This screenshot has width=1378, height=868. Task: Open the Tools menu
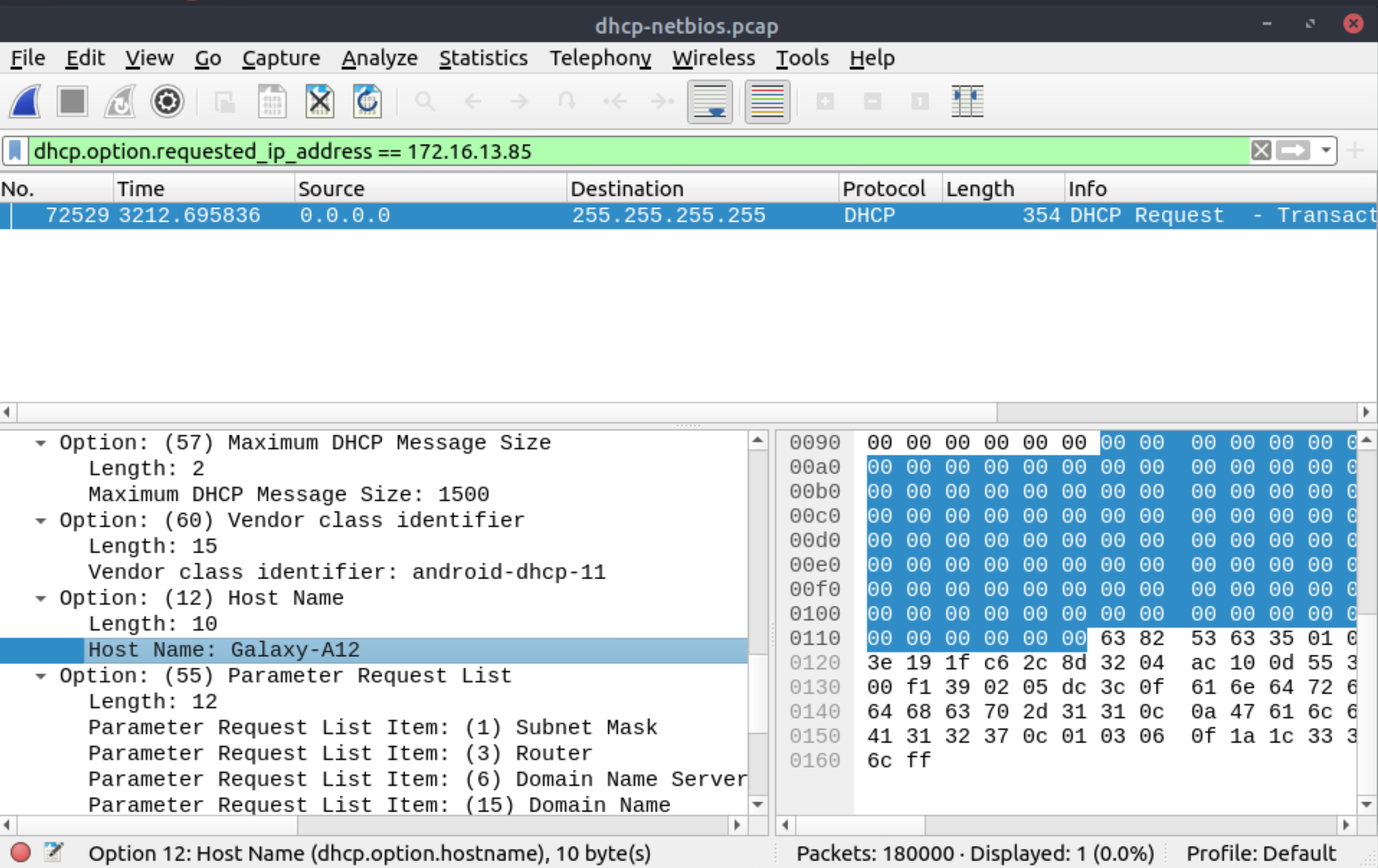[x=802, y=58]
